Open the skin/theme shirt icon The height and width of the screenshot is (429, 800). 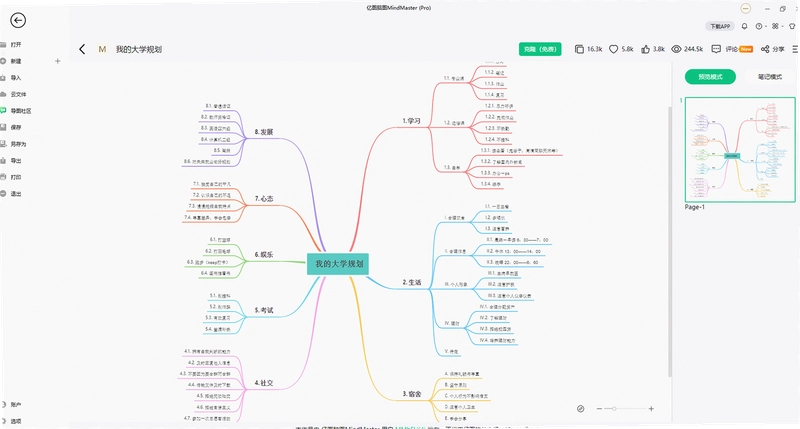point(792,26)
